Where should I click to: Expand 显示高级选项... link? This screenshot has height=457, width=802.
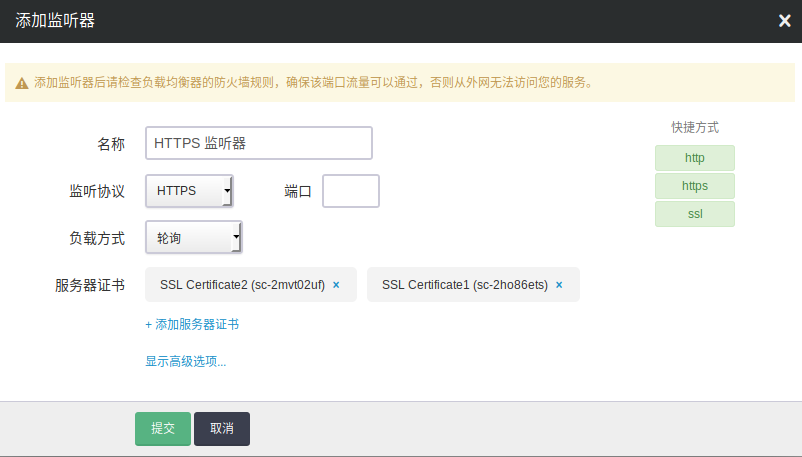click(186, 361)
